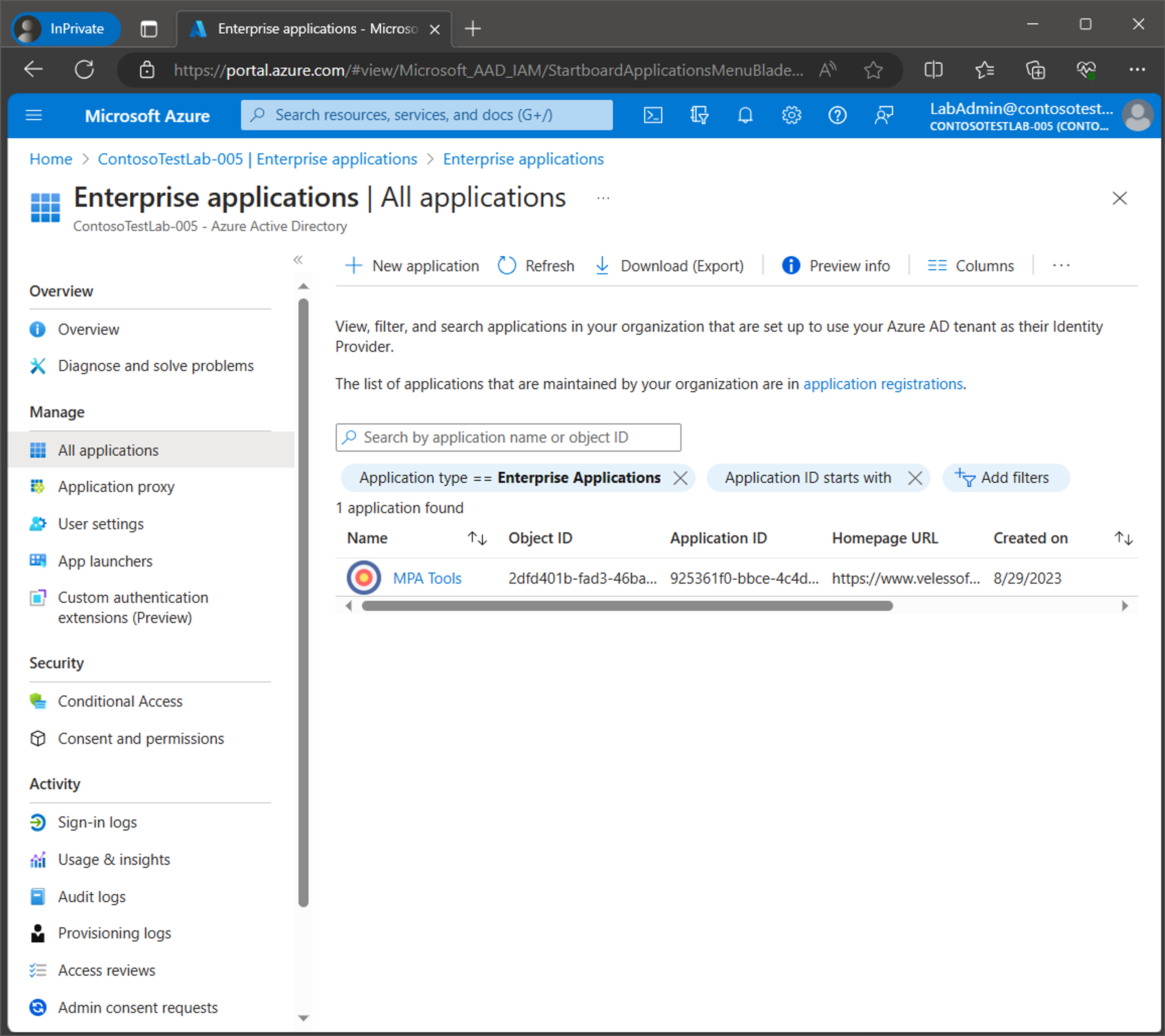Click the LabAdmin account avatar

click(1138, 116)
